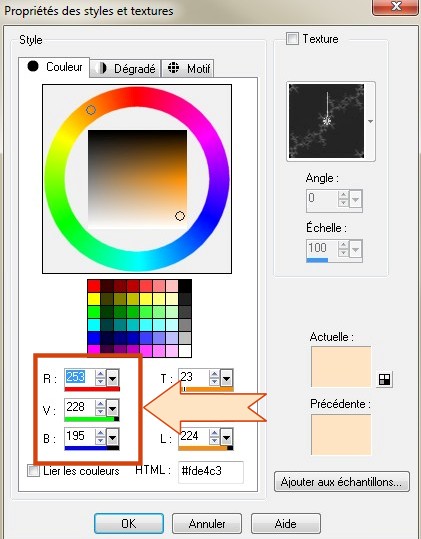Click the L value spinner arrows
421x539 pixels.
[x=214, y=436]
